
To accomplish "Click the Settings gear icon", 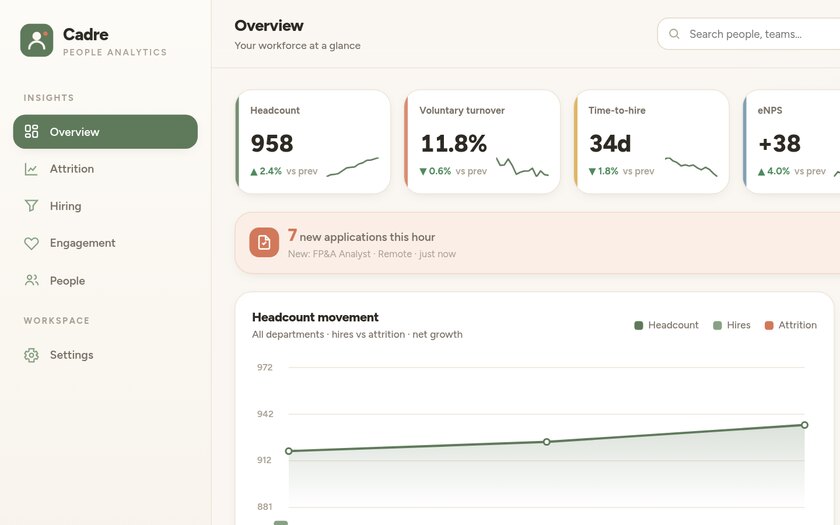I will click(31, 355).
